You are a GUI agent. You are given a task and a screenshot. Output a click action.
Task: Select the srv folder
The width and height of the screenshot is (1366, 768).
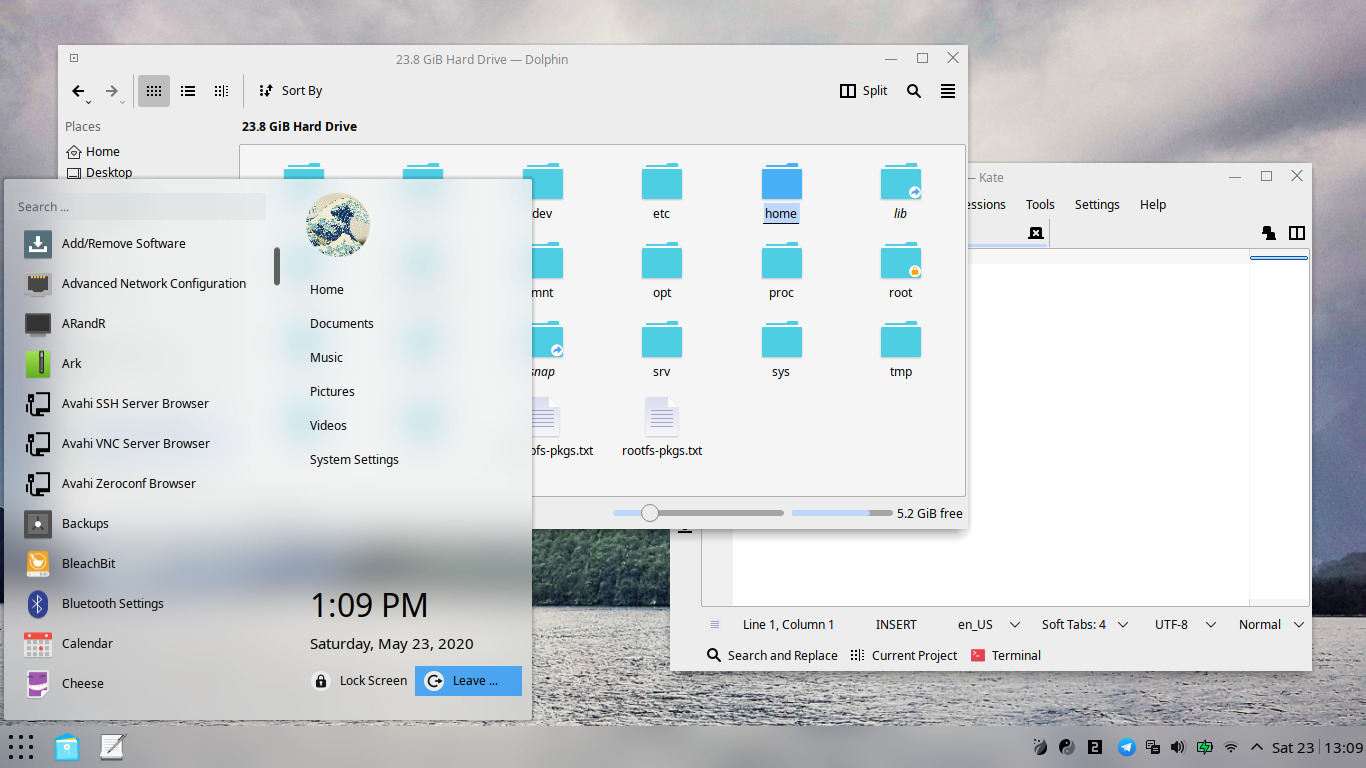point(662,350)
